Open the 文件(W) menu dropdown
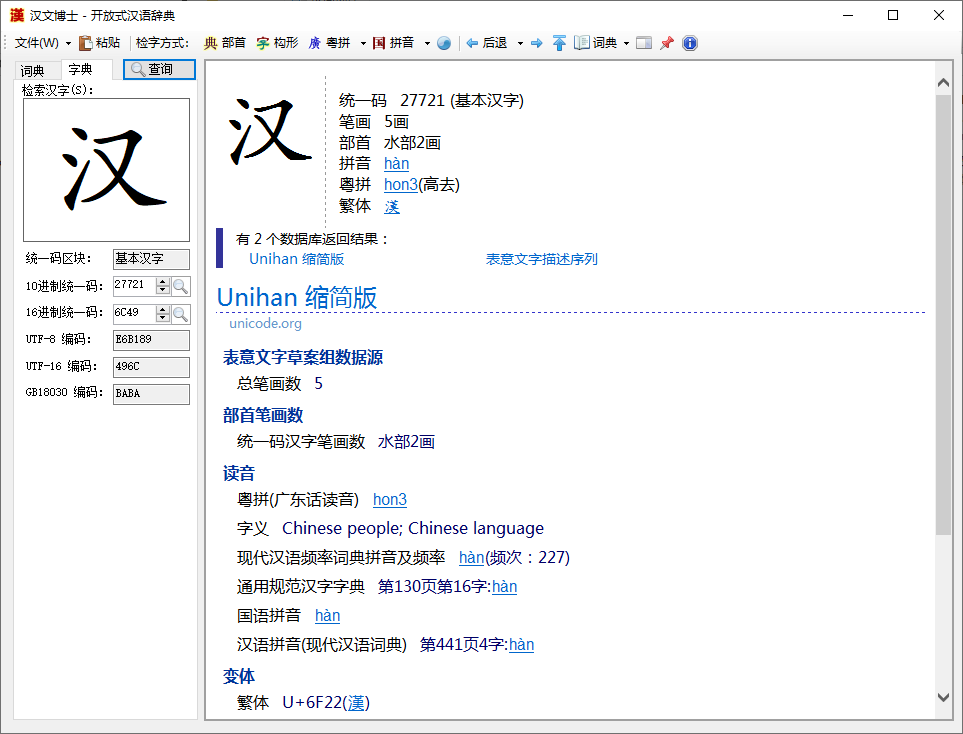Screen dimensions: 963x734 click(43, 43)
